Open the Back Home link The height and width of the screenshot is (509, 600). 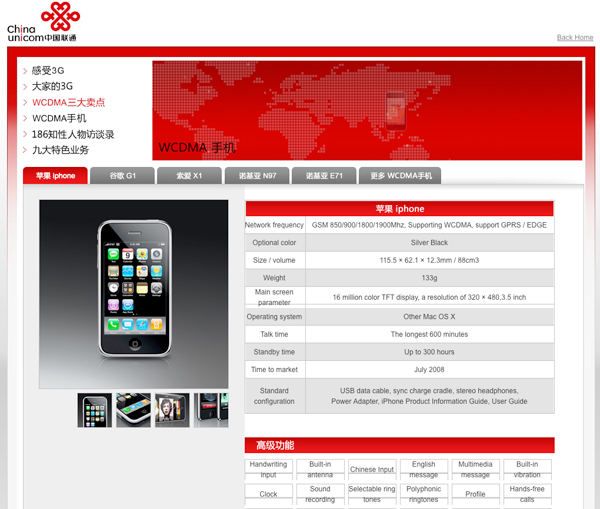(575, 38)
